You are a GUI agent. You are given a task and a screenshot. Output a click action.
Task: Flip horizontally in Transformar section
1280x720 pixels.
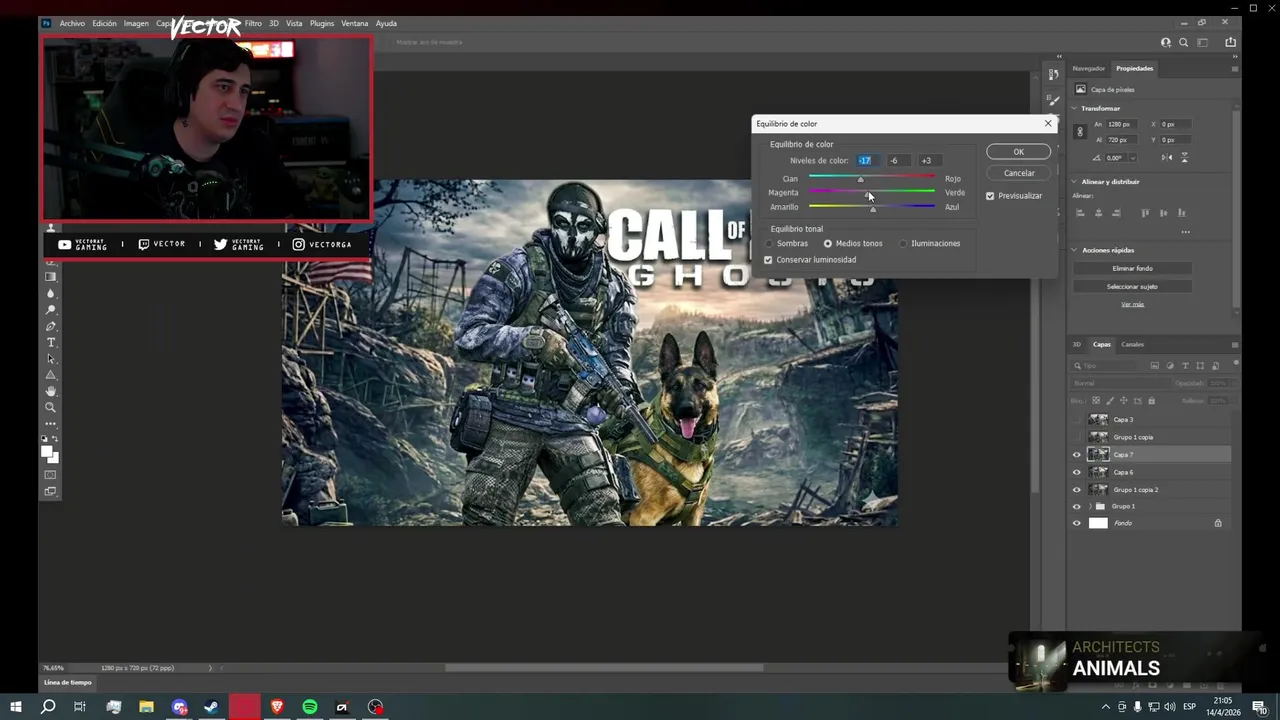coord(1167,157)
